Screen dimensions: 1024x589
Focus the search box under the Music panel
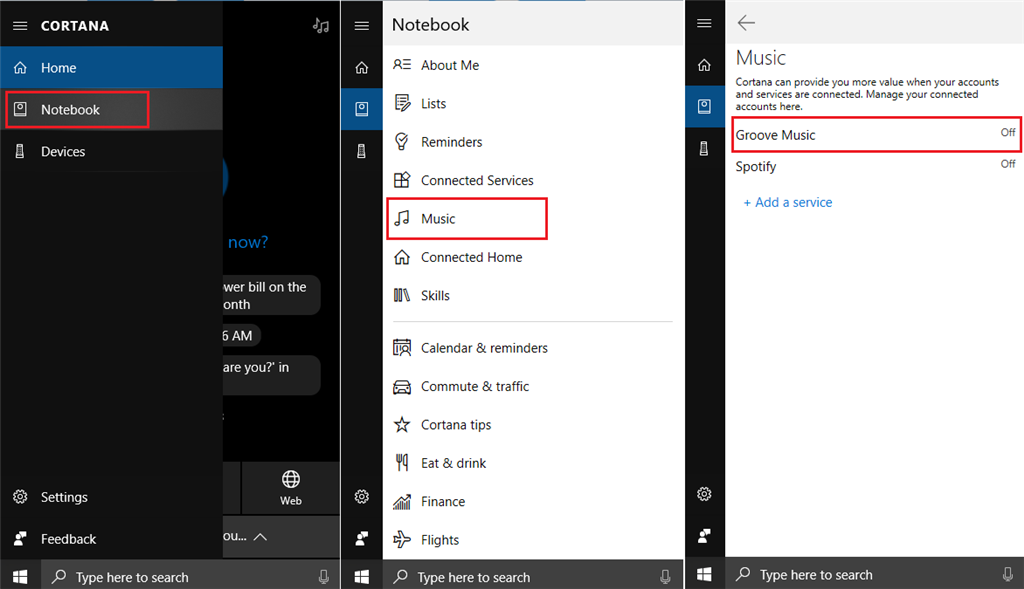[874, 574]
